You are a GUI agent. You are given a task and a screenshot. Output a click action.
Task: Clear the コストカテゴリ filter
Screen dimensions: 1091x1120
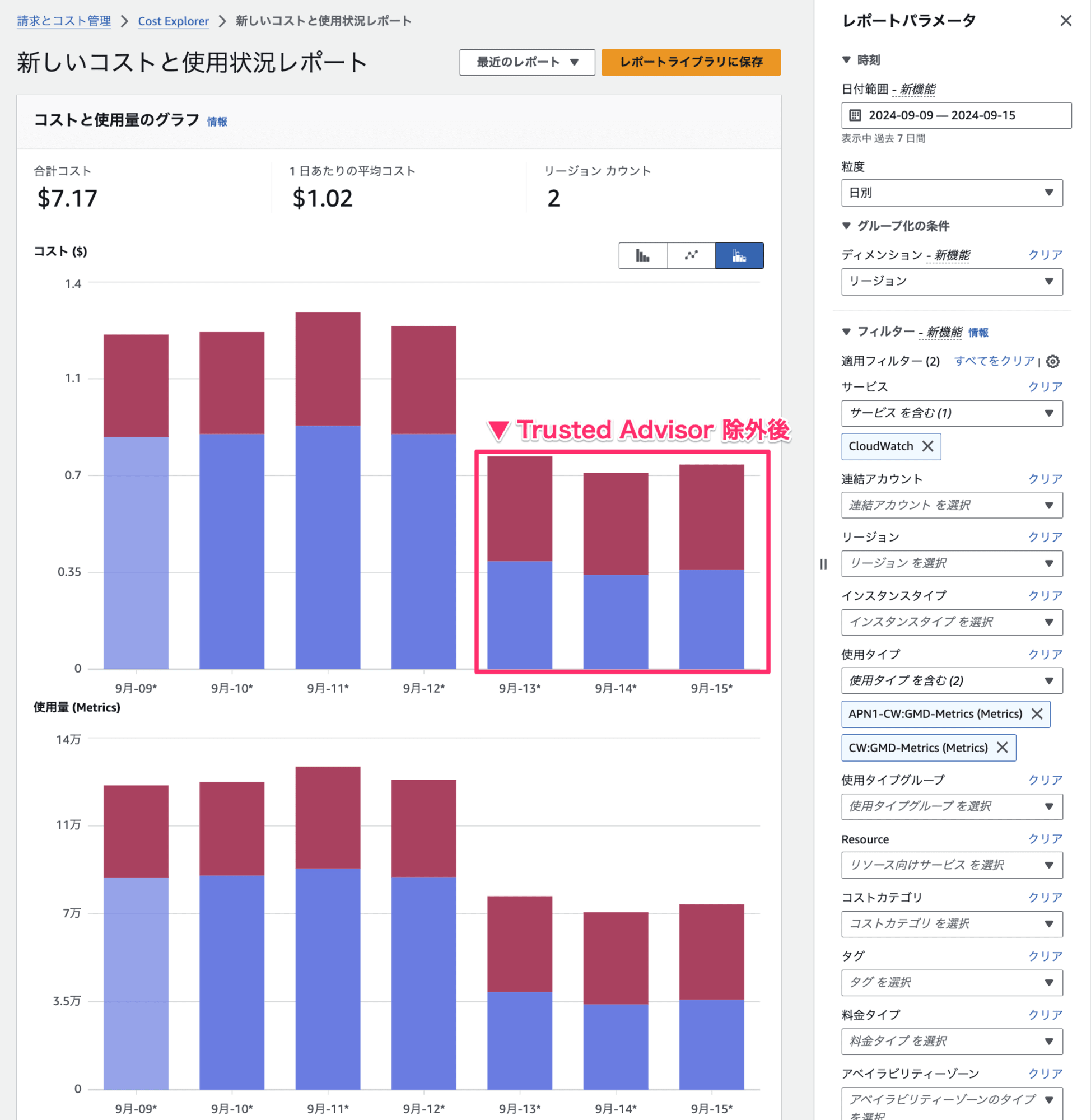[1045, 897]
